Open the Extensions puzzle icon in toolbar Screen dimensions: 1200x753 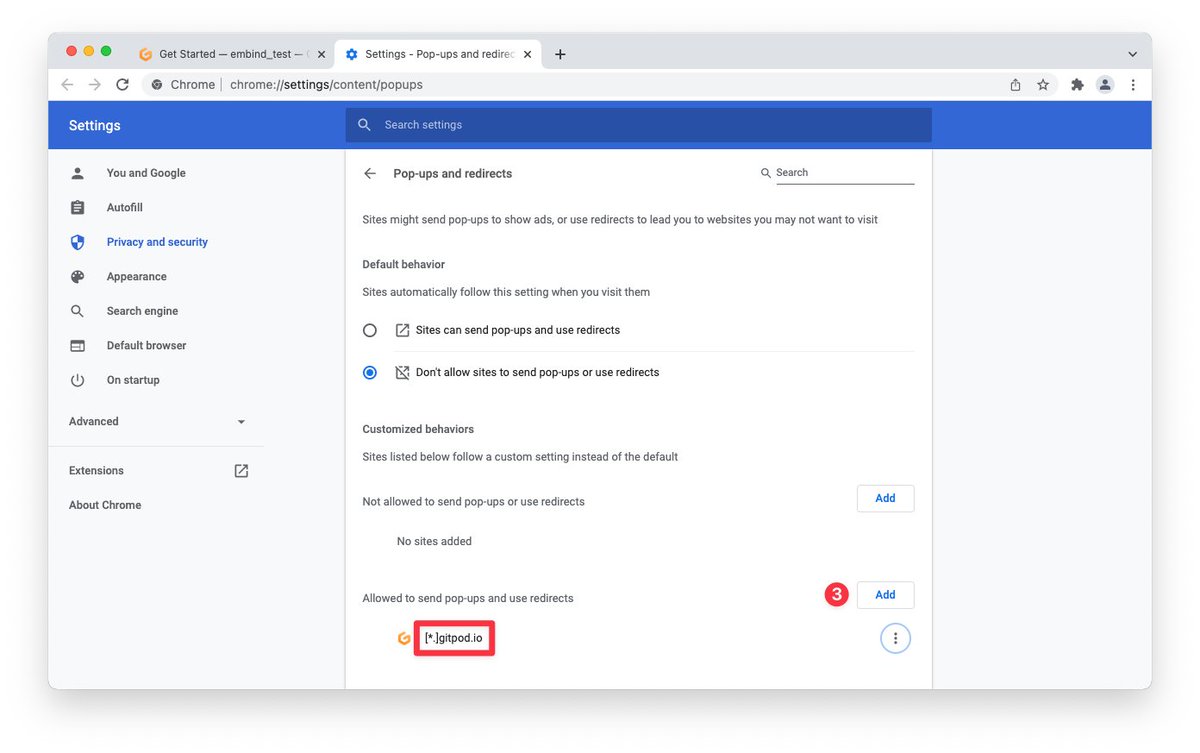point(1076,85)
